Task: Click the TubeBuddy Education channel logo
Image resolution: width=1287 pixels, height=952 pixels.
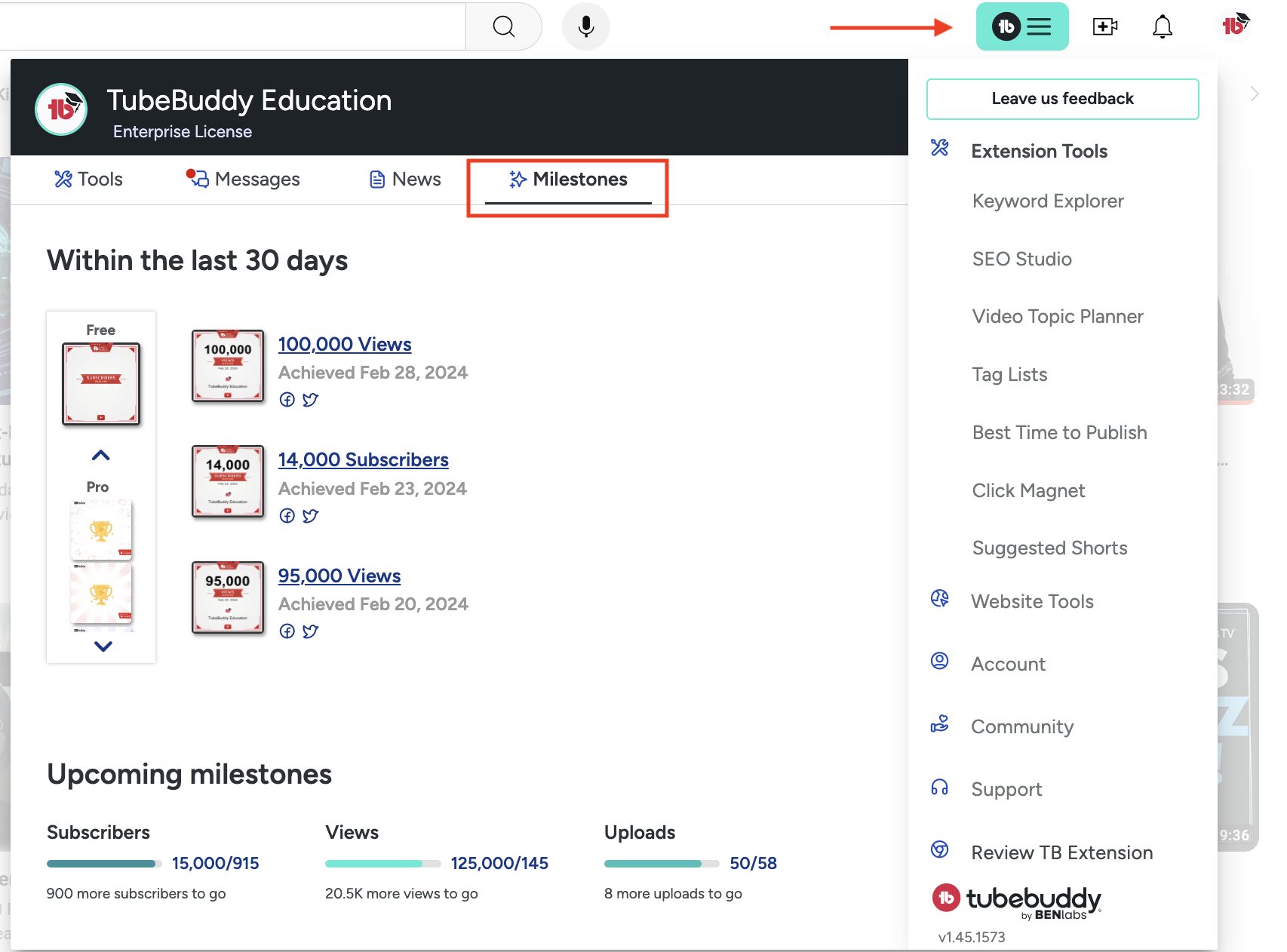Action: coord(61,109)
